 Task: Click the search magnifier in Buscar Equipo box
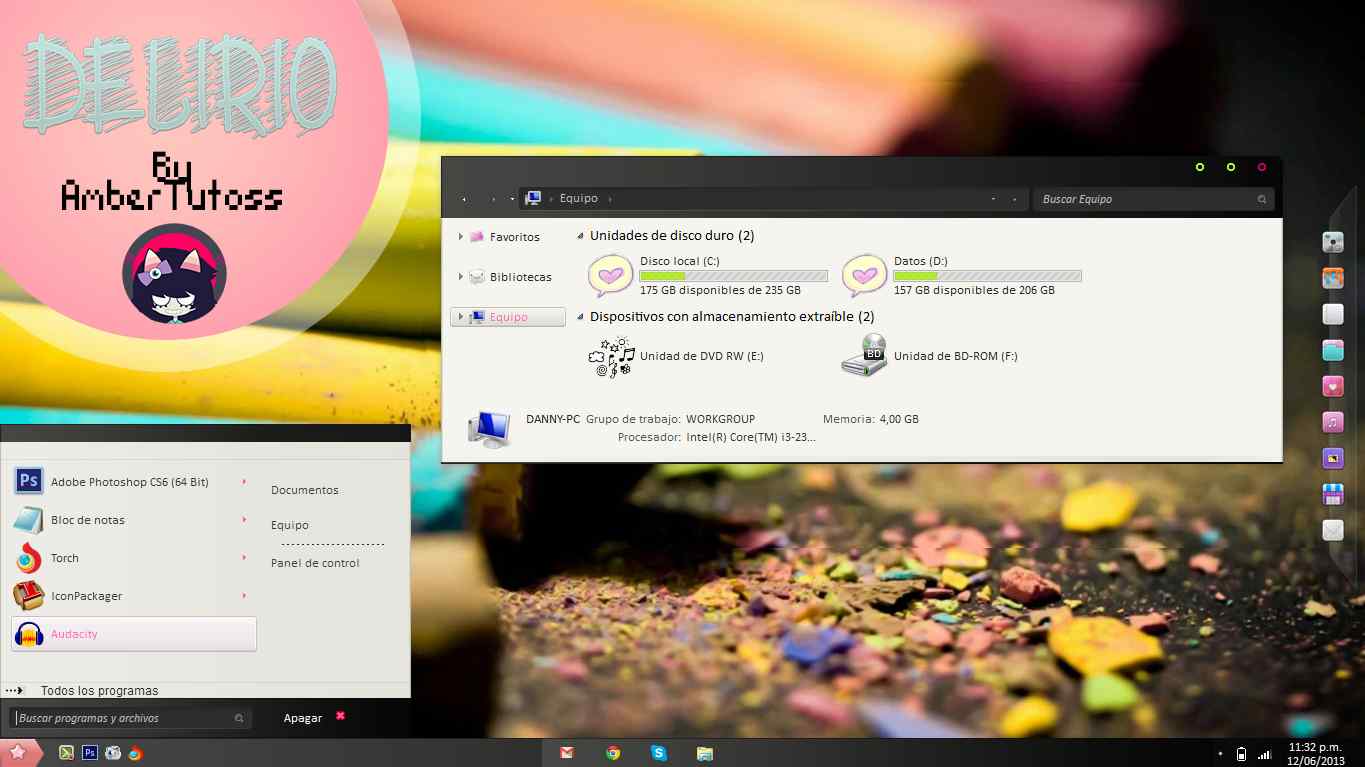coord(1264,199)
